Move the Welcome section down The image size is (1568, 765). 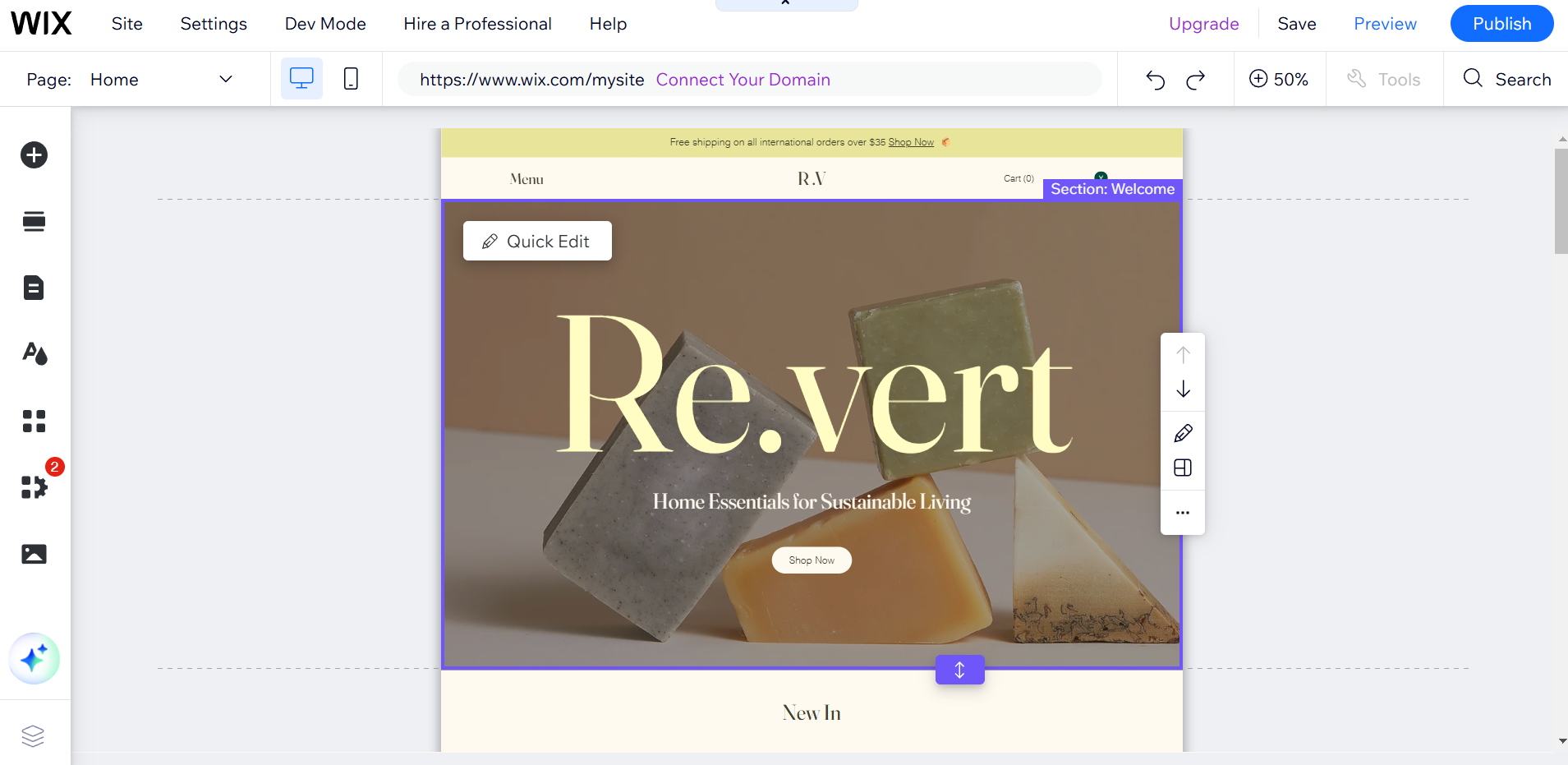coord(1183,389)
